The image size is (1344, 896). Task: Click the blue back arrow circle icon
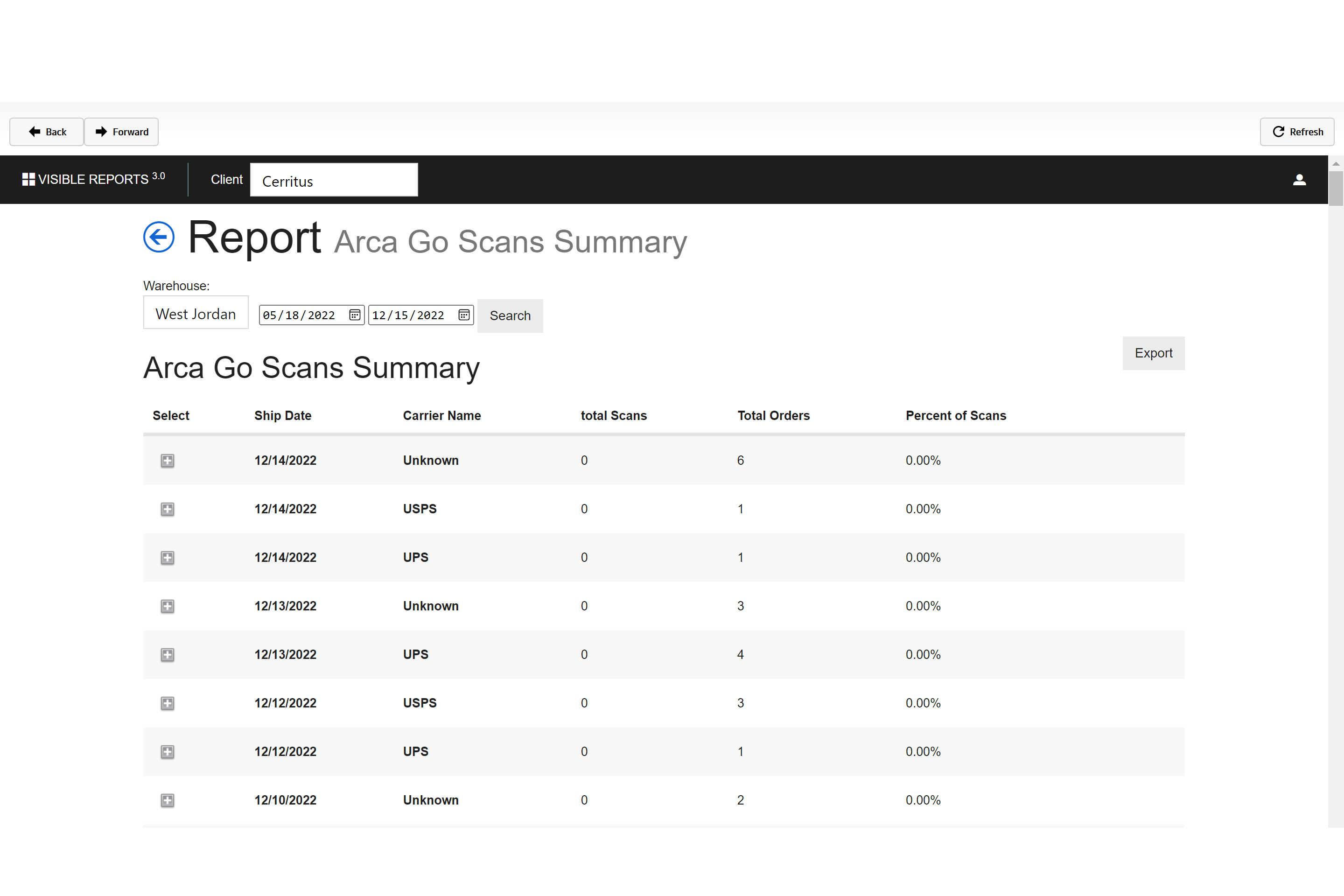[159, 237]
